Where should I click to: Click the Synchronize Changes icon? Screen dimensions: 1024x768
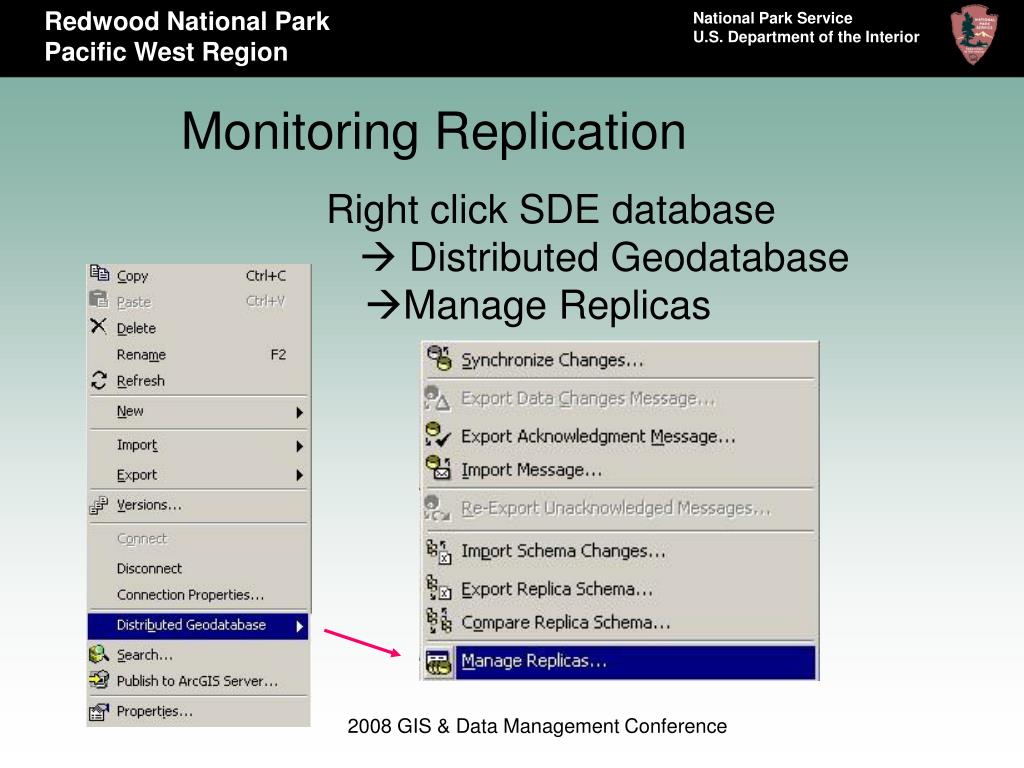439,359
